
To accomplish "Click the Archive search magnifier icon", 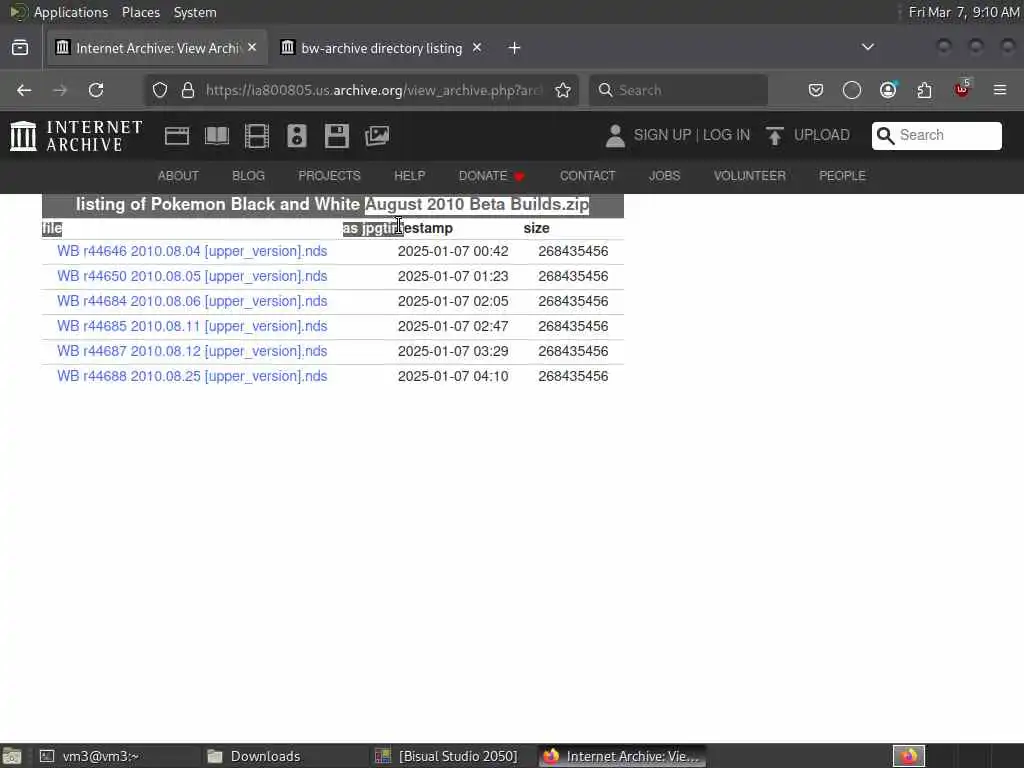I will (x=885, y=135).
